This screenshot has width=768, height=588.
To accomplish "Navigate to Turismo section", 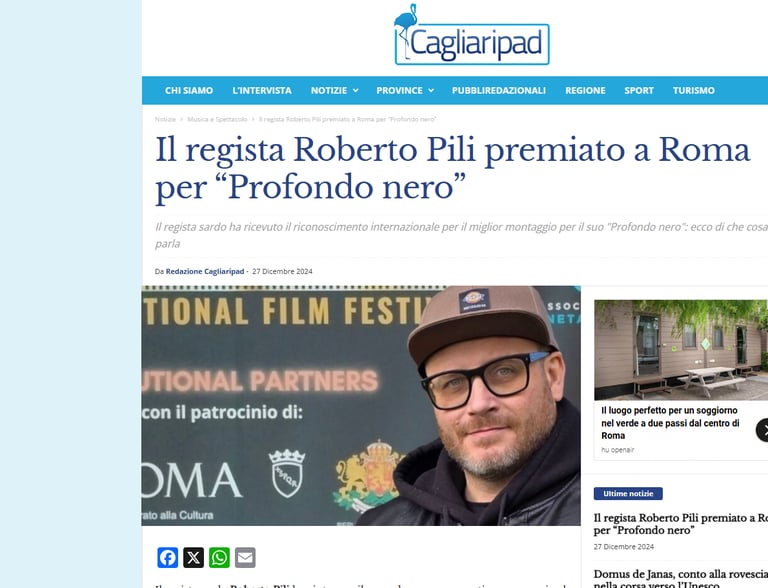I will (694, 91).
